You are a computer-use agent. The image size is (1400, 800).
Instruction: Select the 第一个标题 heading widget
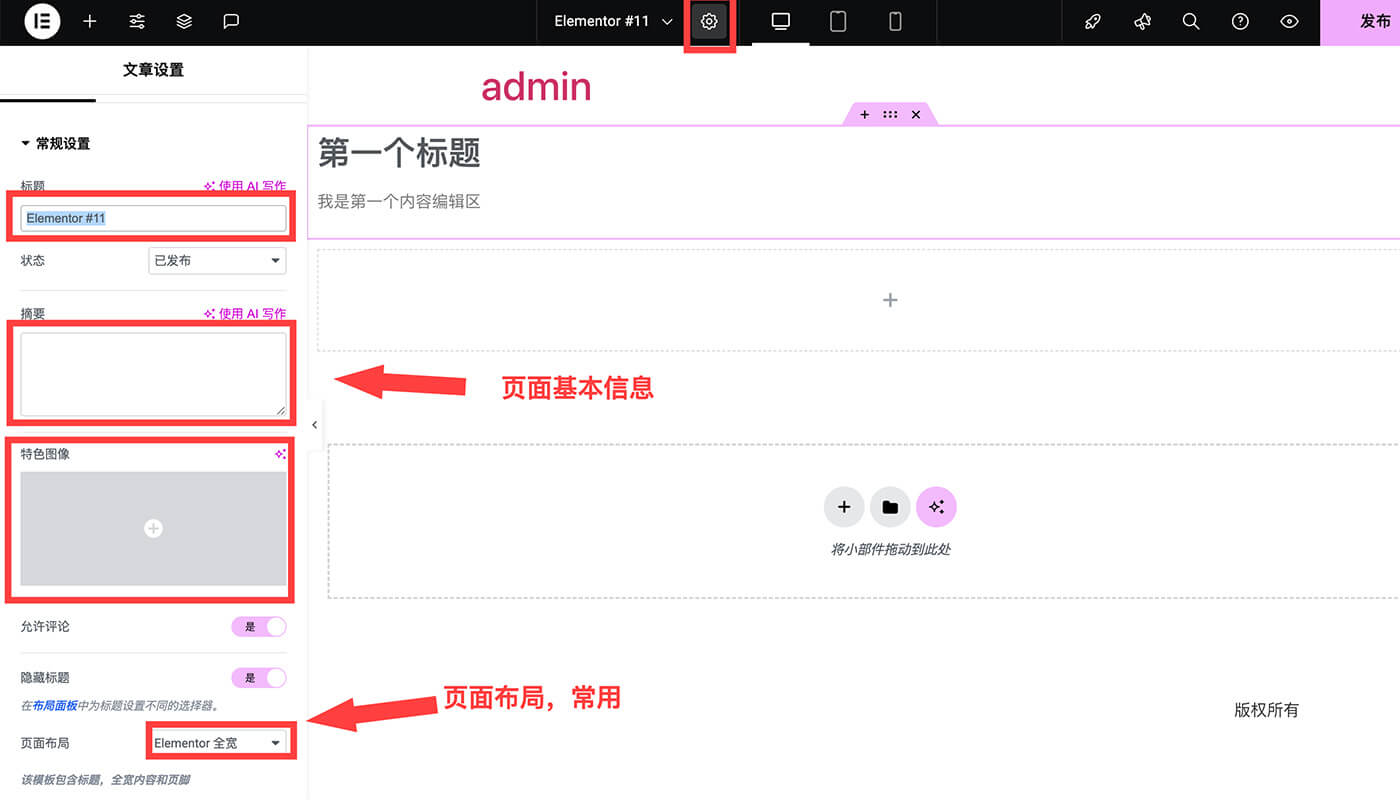[x=399, y=153]
